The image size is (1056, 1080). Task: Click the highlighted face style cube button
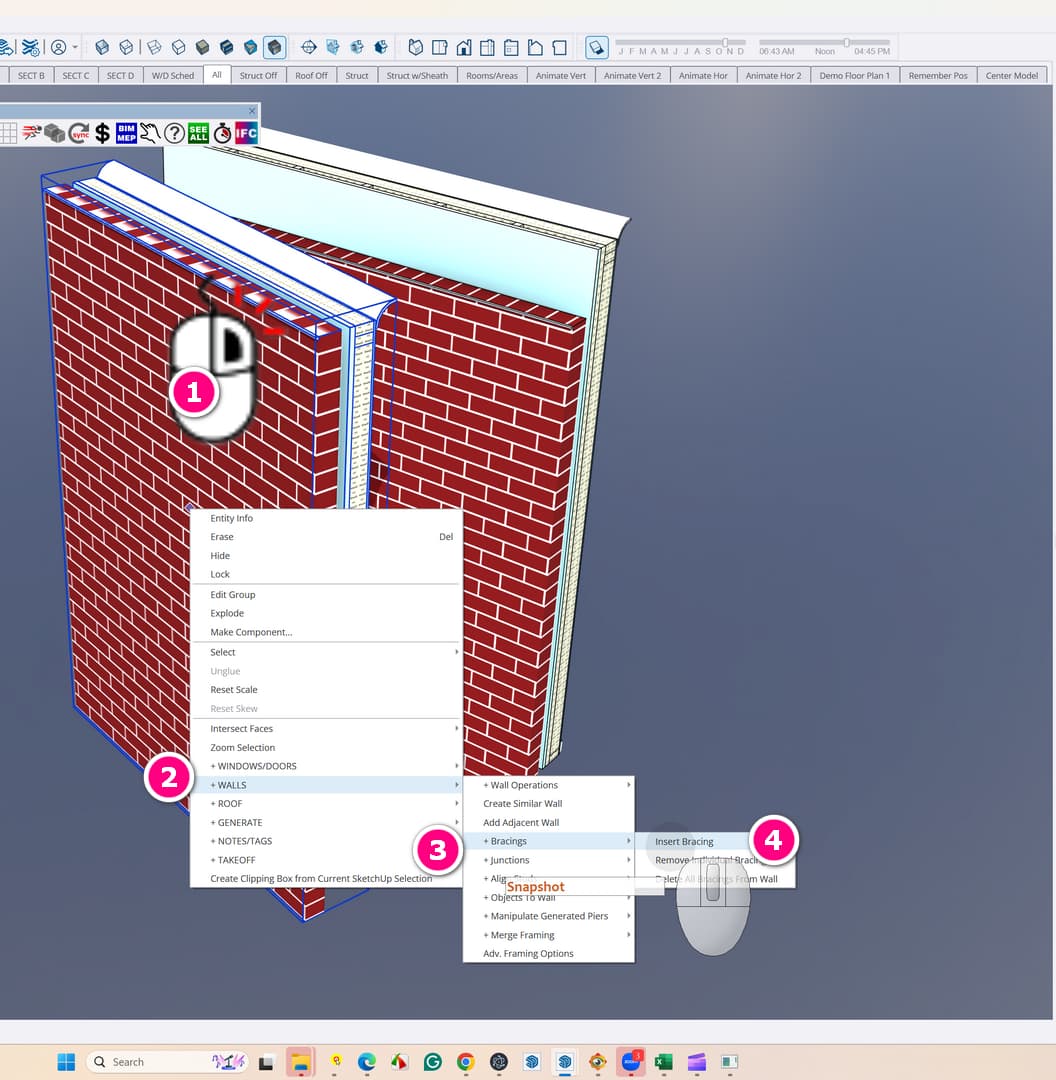tap(274, 47)
